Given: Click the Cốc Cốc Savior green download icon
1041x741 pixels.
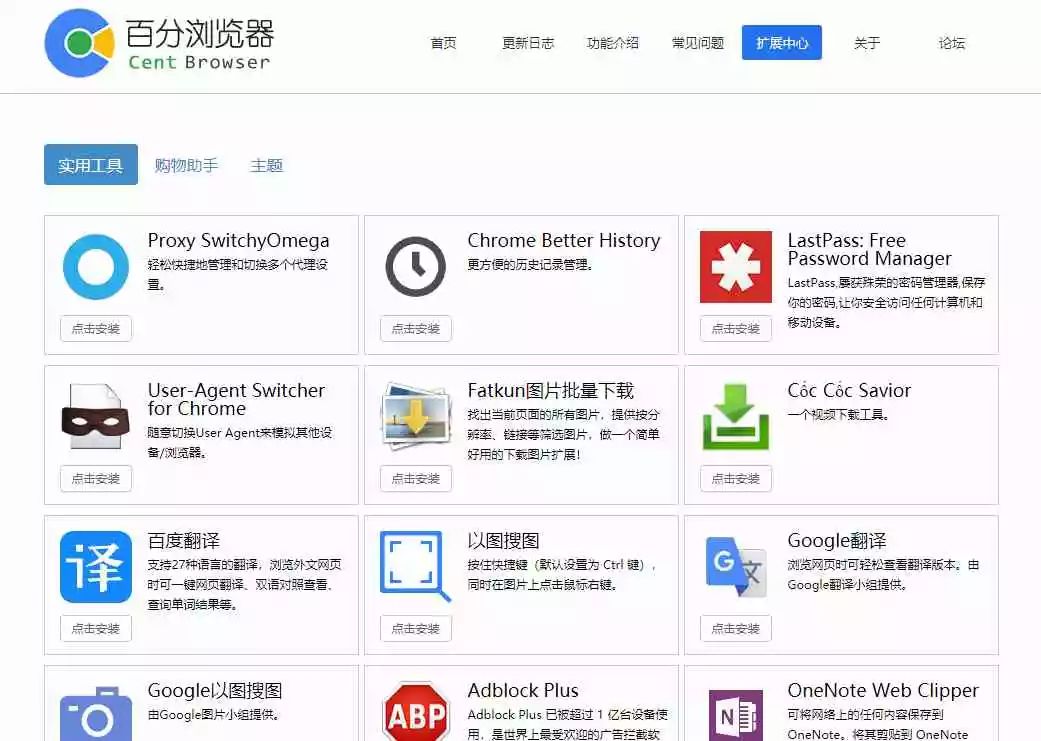Looking at the screenshot, I should pos(736,418).
